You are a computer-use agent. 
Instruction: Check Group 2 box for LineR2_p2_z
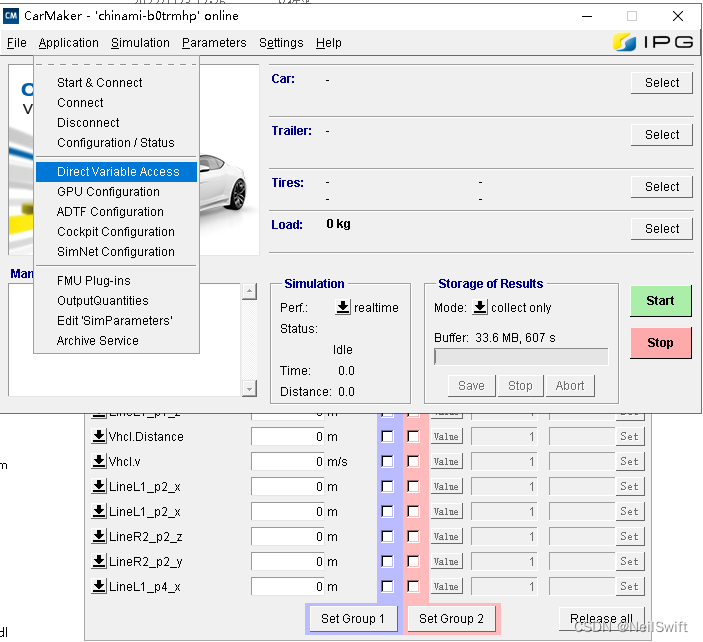tap(413, 536)
